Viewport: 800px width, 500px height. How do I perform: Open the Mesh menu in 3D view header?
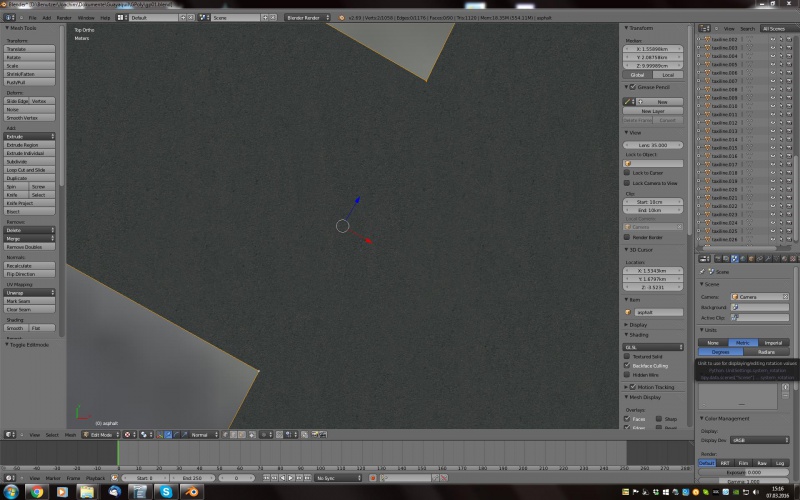pos(70,435)
